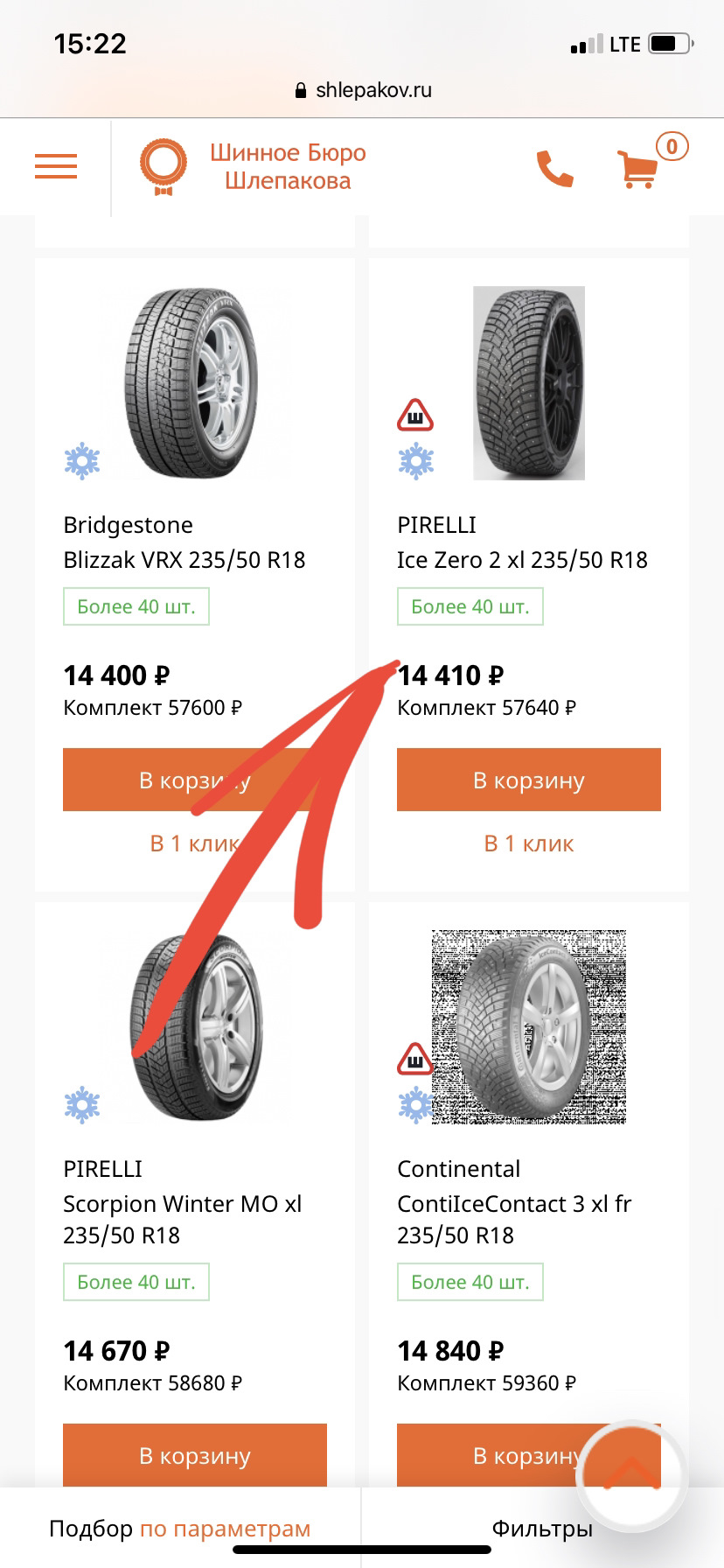This screenshot has width=724, height=1568.
Task: Open Continental ContiIceContact 3 product title
Action: click(514, 1203)
